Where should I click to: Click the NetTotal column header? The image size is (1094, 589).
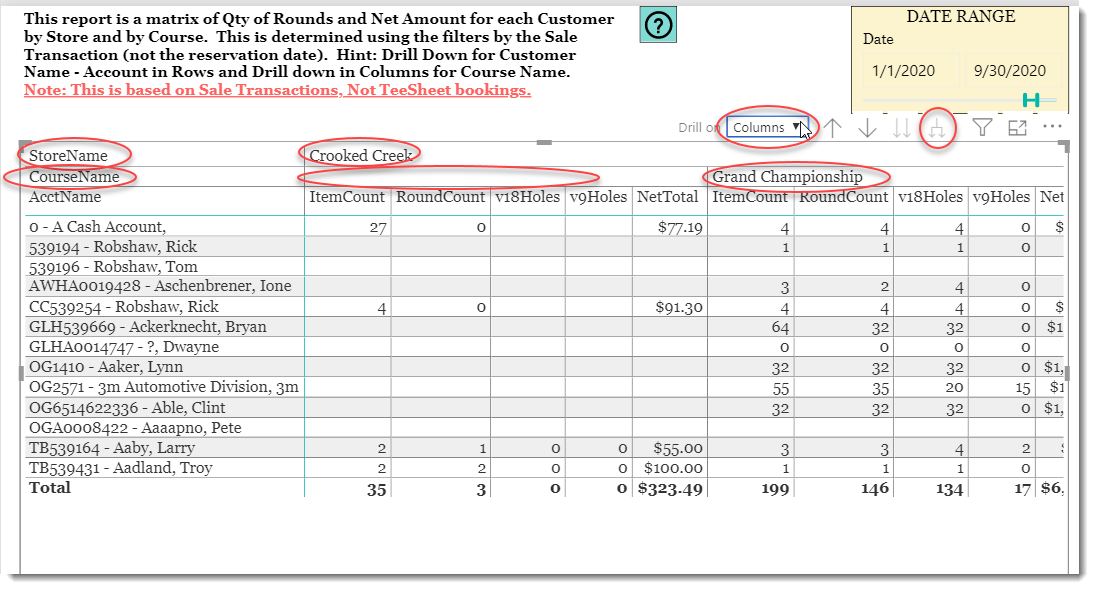[x=668, y=197]
